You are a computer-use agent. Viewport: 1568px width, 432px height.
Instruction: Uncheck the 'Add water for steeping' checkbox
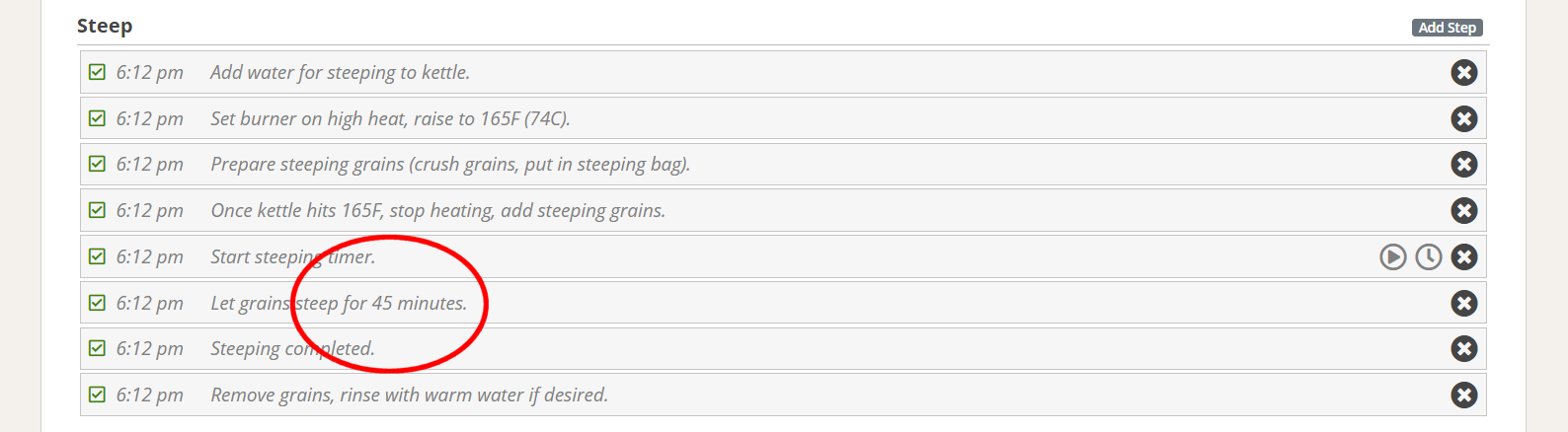(x=97, y=72)
